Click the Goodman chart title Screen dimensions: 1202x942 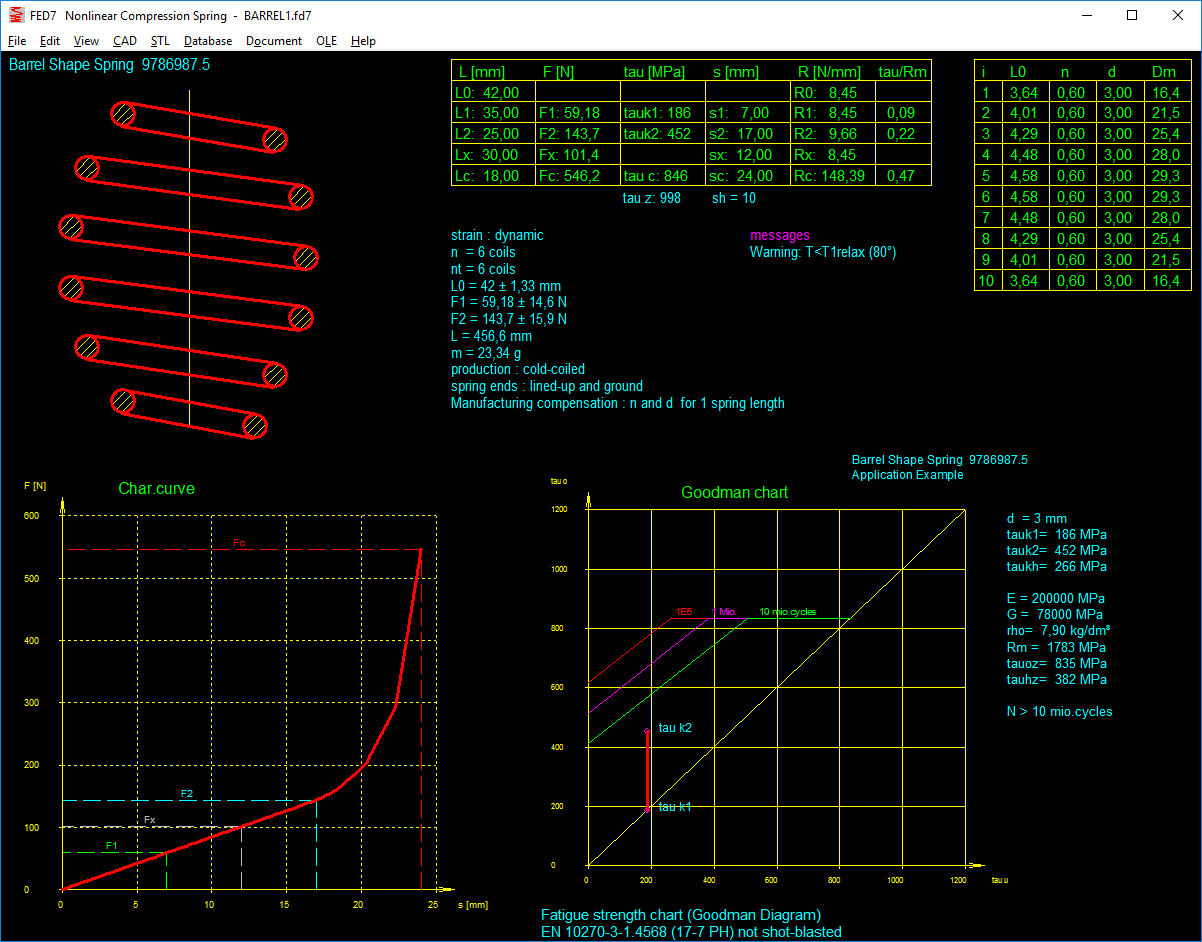point(734,492)
